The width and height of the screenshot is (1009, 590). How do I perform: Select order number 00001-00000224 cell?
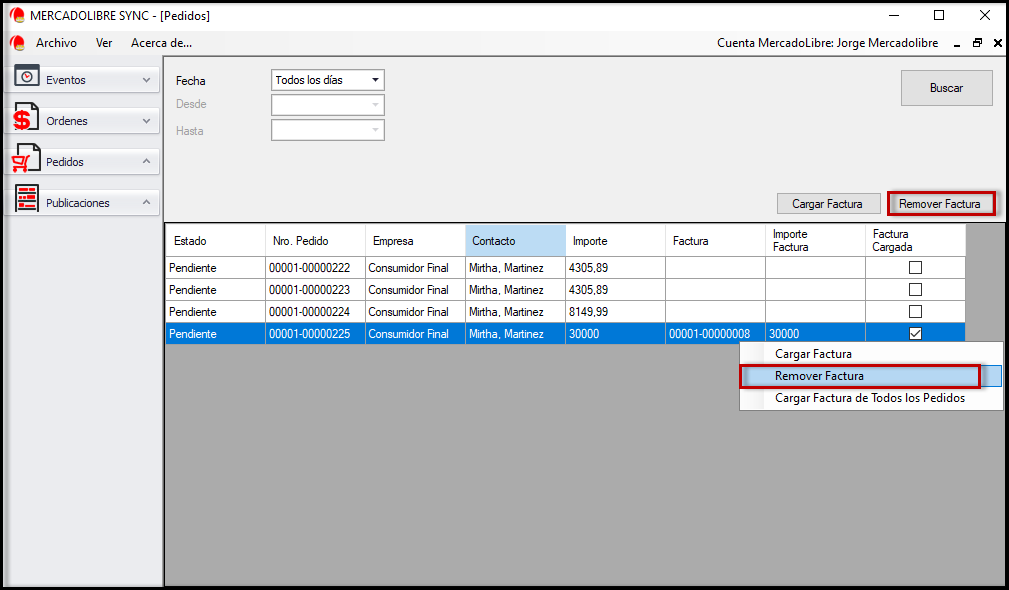315,311
